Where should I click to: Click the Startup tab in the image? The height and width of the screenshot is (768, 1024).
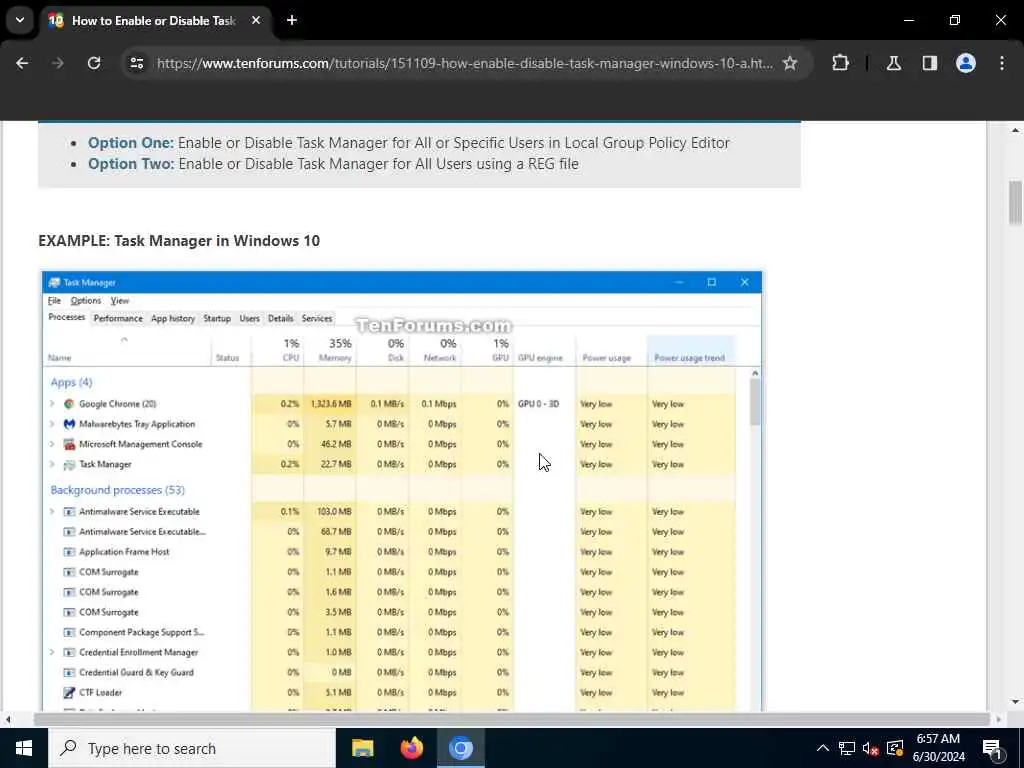click(217, 318)
